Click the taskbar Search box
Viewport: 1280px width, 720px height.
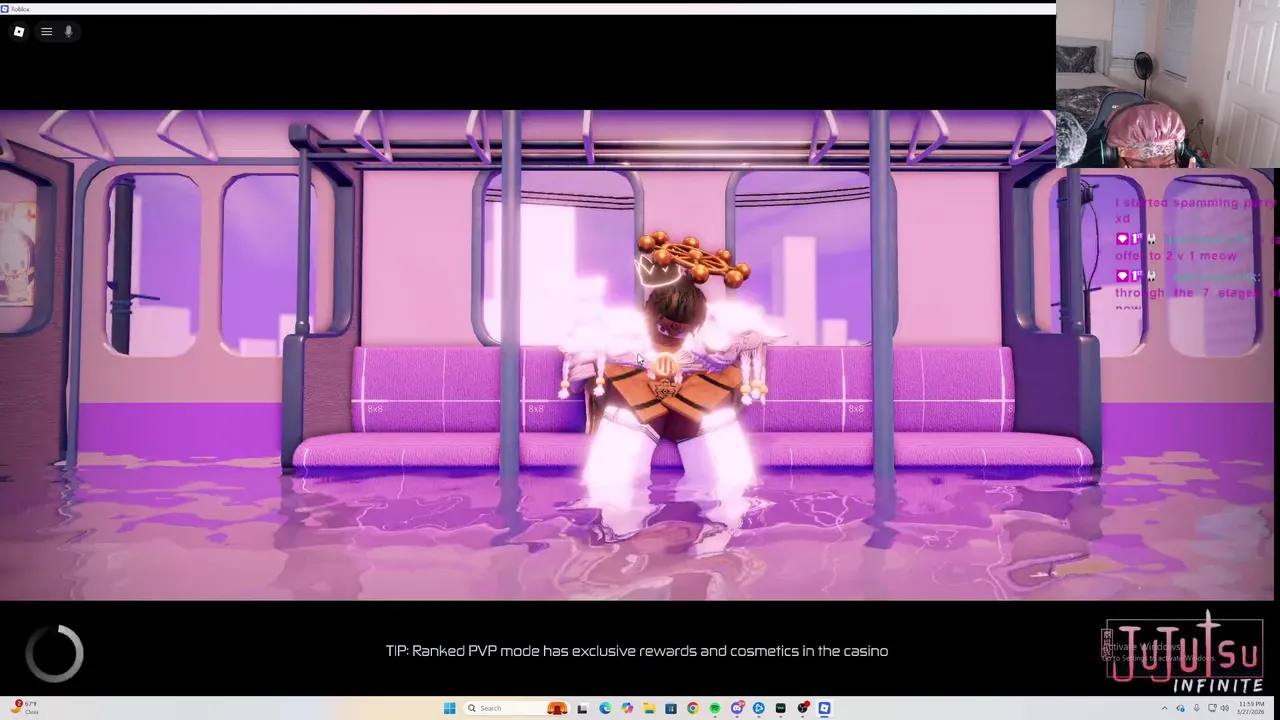coord(516,708)
